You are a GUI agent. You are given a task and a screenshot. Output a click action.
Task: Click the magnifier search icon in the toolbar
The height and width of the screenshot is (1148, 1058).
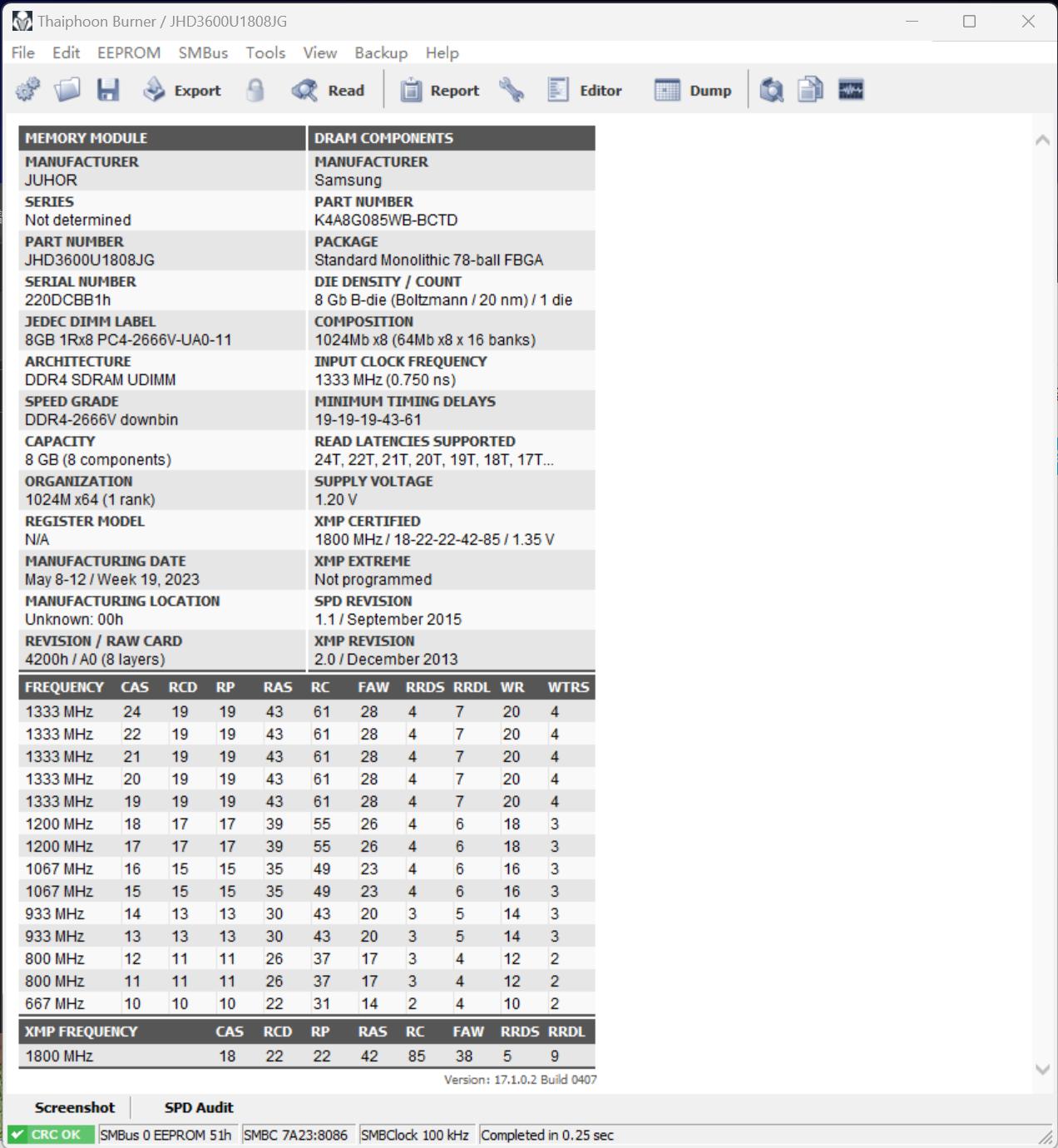[x=772, y=90]
